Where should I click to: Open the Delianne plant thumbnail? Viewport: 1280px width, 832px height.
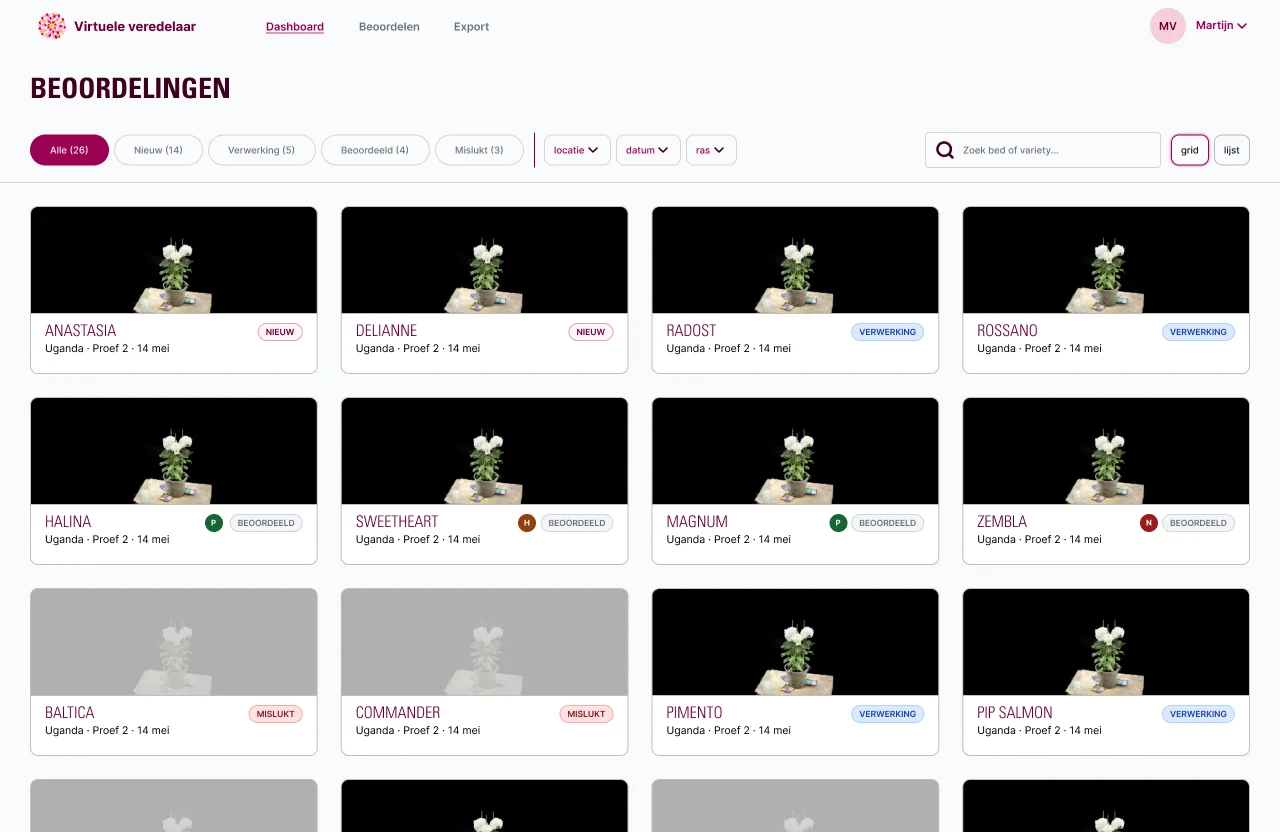[485, 260]
